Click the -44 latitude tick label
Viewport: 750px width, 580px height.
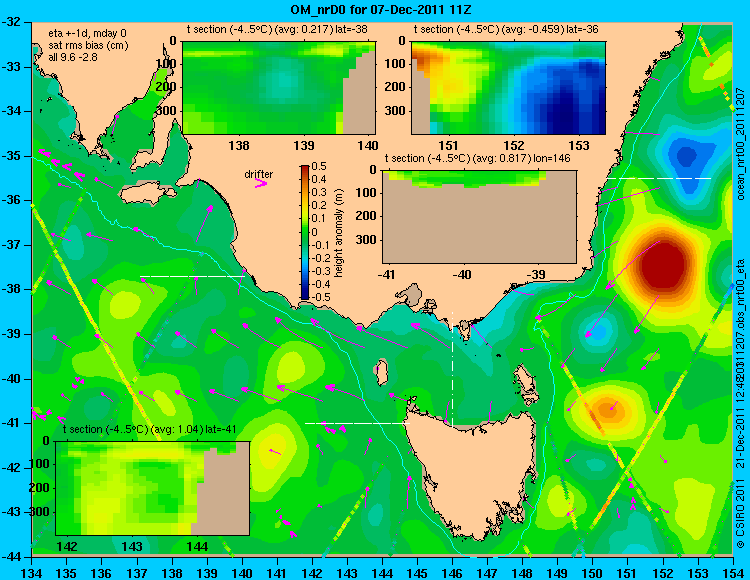pyautogui.click(x=11, y=557)
